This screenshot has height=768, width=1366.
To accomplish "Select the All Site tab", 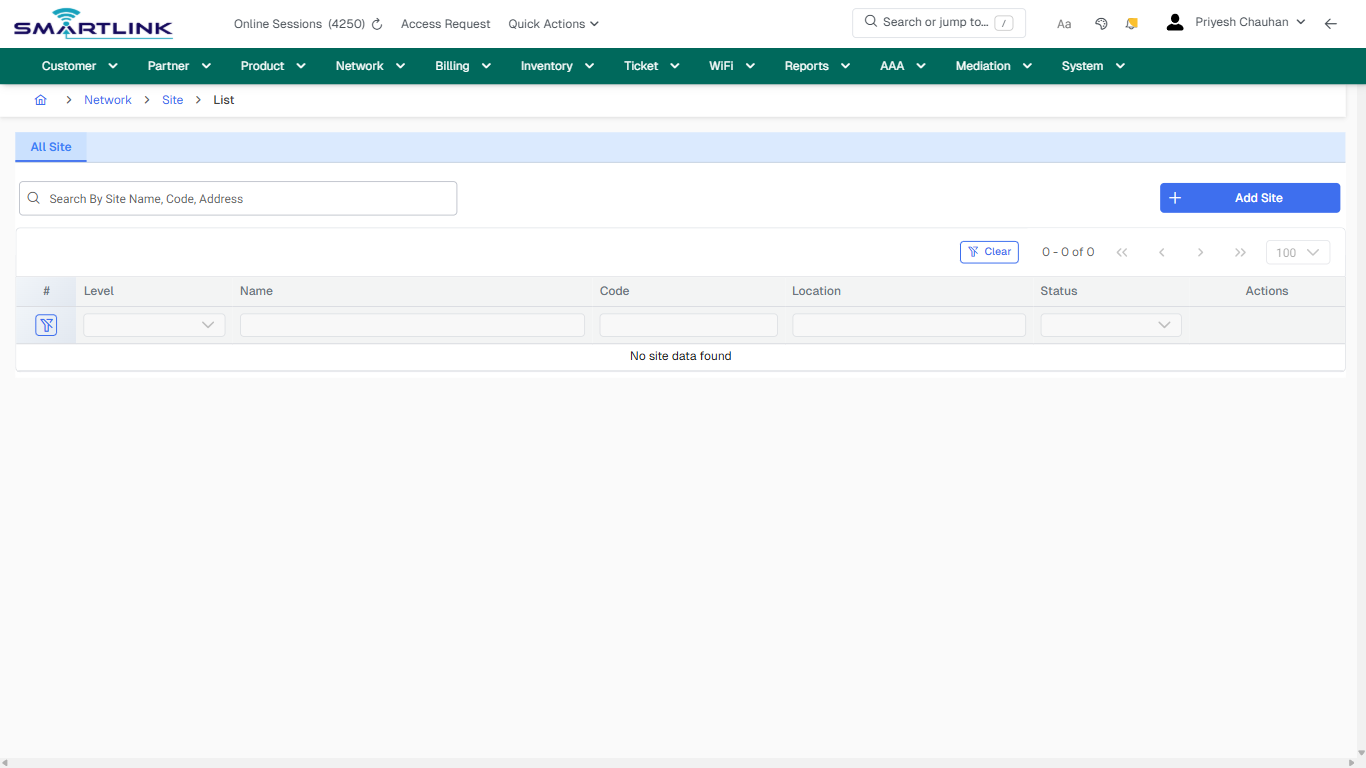I will 51,146.
